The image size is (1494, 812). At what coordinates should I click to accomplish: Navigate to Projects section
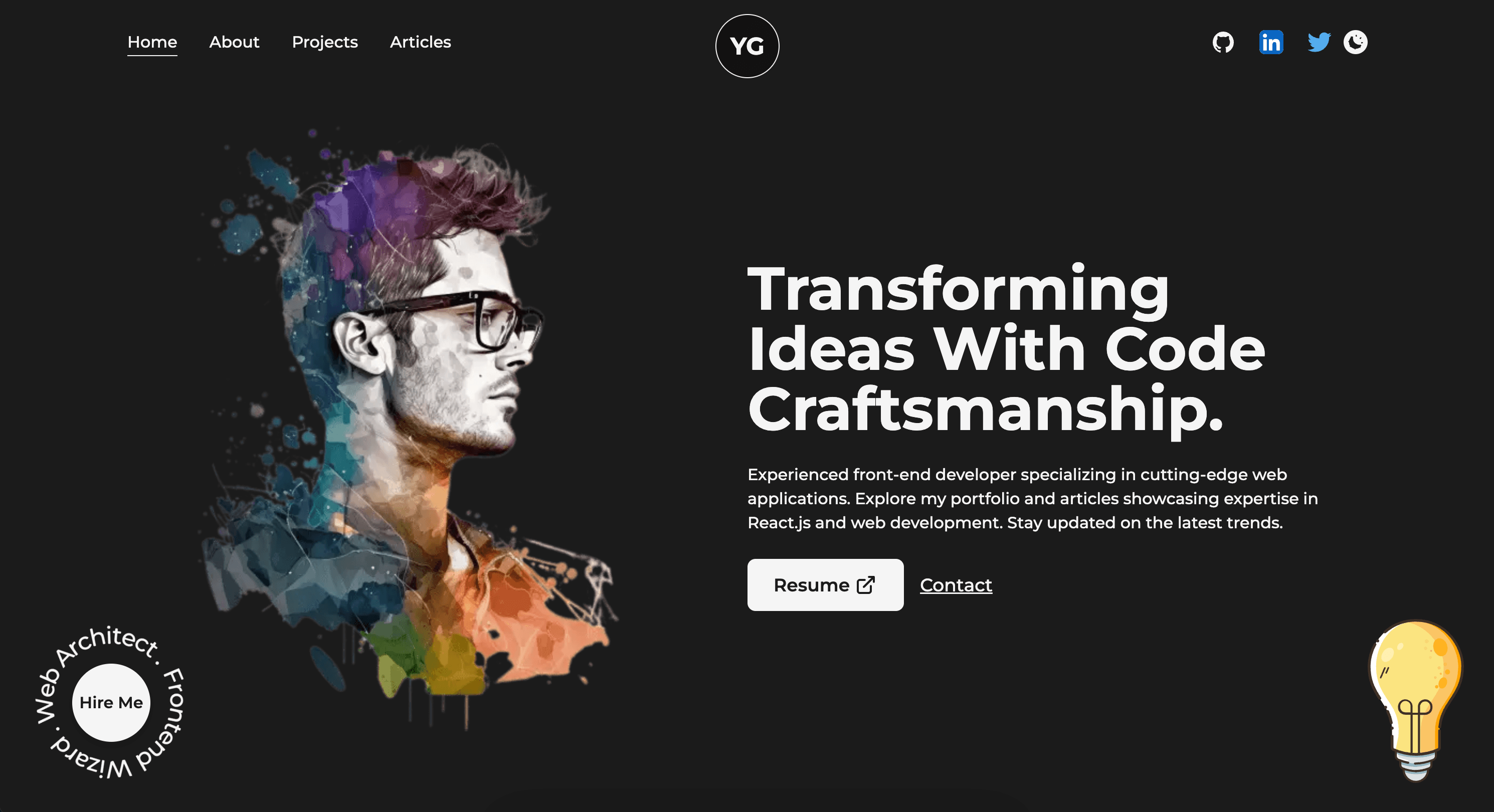coord(324,42)
